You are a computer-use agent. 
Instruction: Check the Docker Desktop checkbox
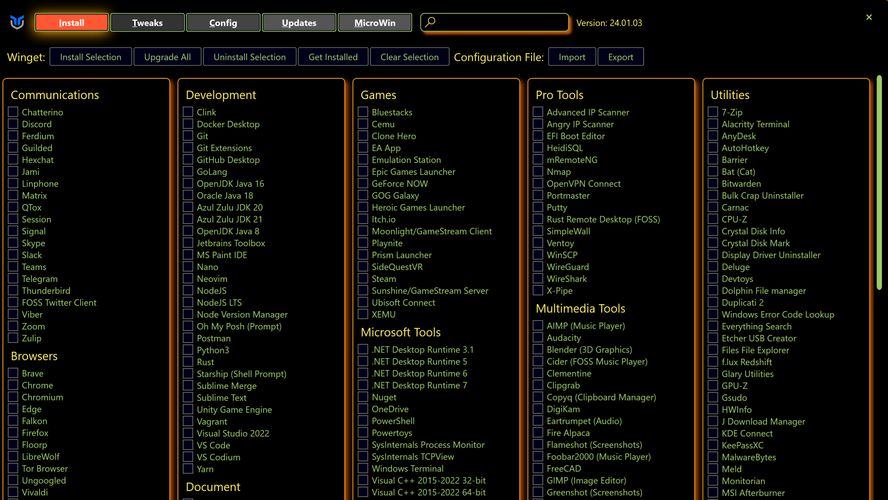click(188, 123)
